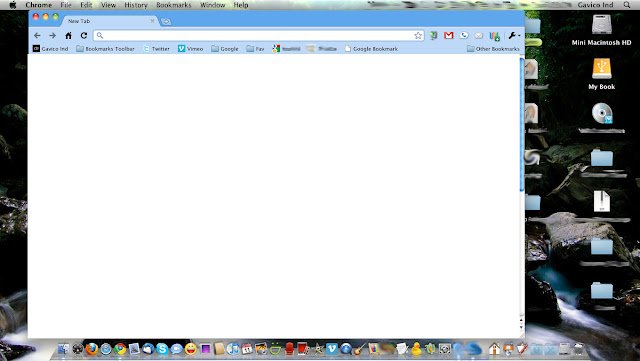Click the new tab button
Viewport: 640px width, 361px height.
tap(166, 21)
